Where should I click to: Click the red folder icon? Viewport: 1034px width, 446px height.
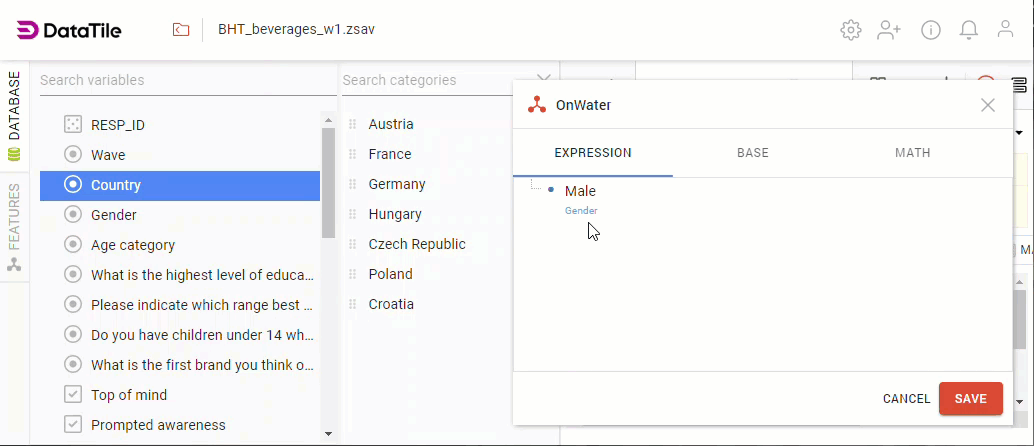point(181,30)
